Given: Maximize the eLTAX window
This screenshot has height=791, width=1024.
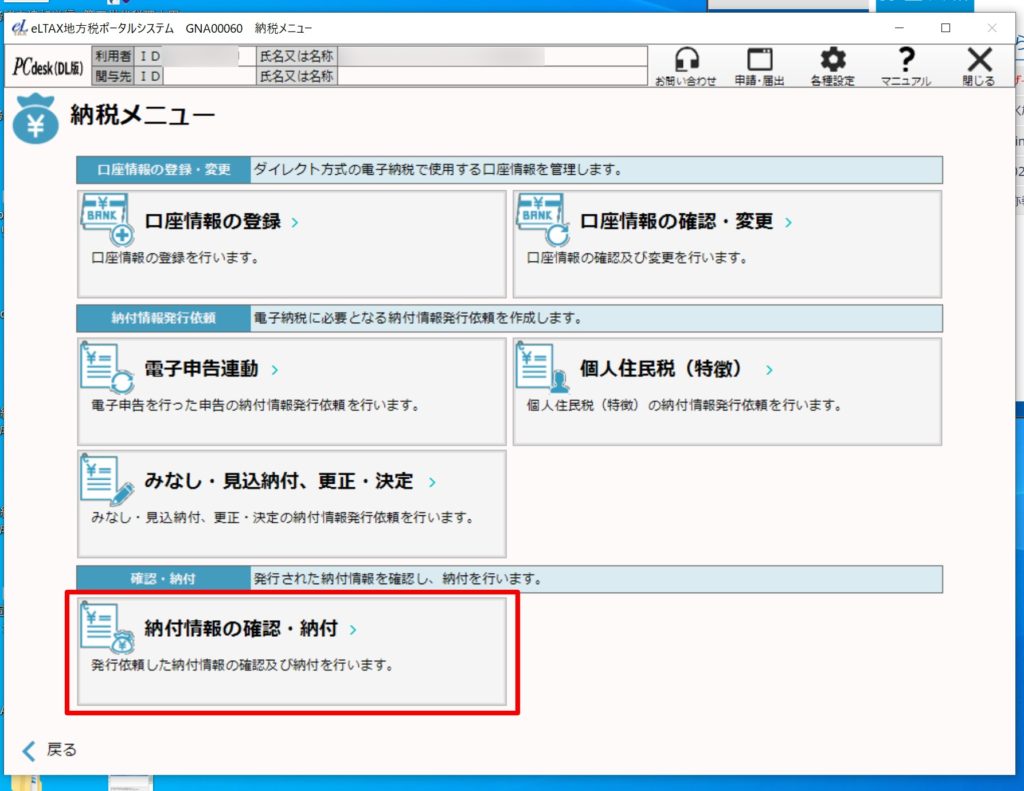Looking at the screenshot, I should point(945,28).
